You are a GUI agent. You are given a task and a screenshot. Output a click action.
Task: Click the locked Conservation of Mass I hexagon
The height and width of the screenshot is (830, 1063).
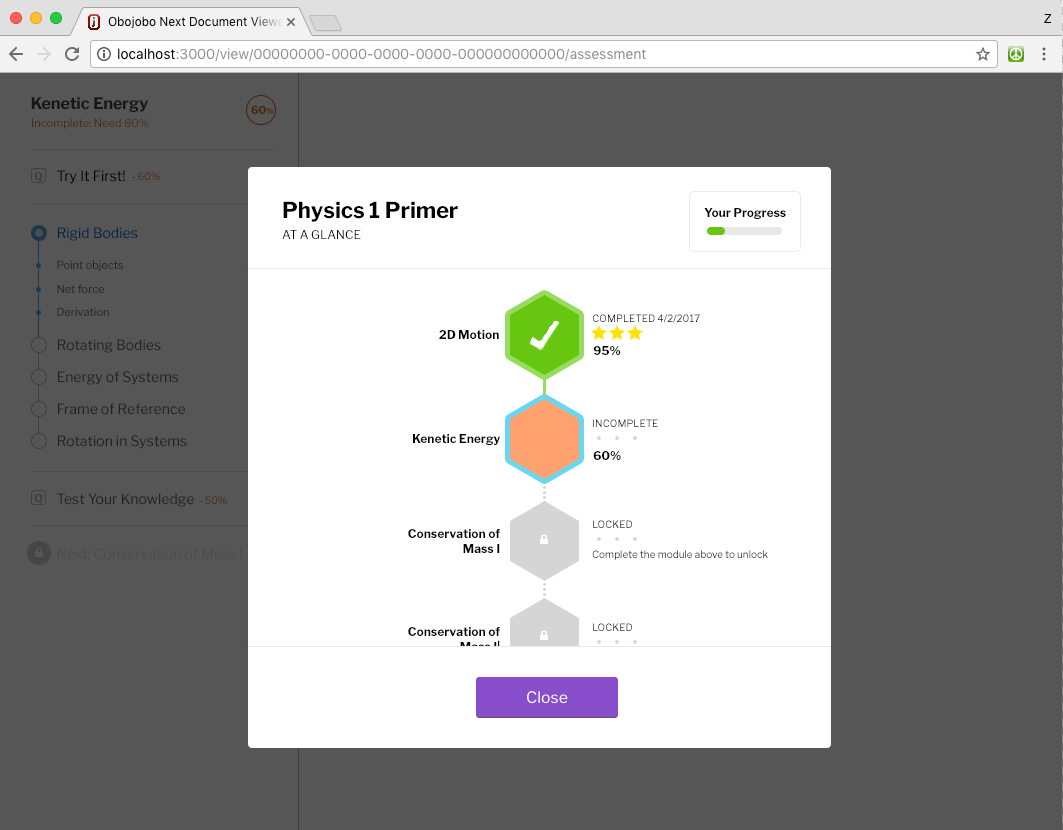coord(544,540)
